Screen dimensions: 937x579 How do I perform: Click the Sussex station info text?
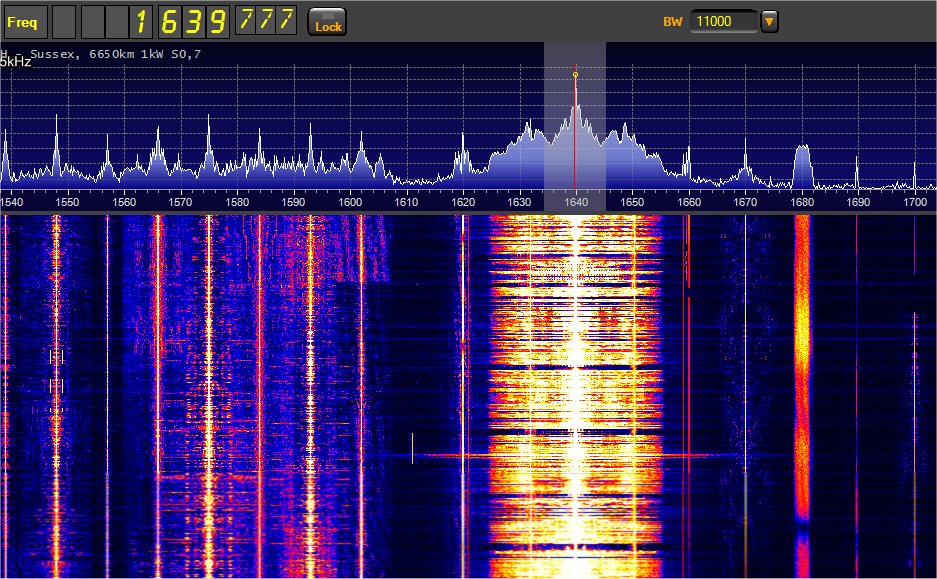tap(100, 53)
